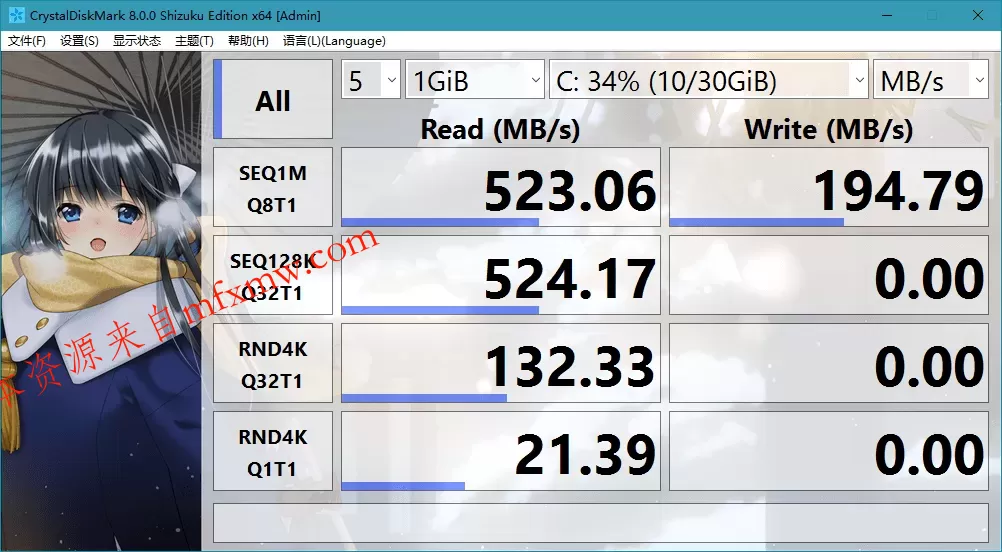Expand the test size dropdown showing 1GiB
Image resolution: width=1002 pixels, height=552 pixels.
click(475, 79)
